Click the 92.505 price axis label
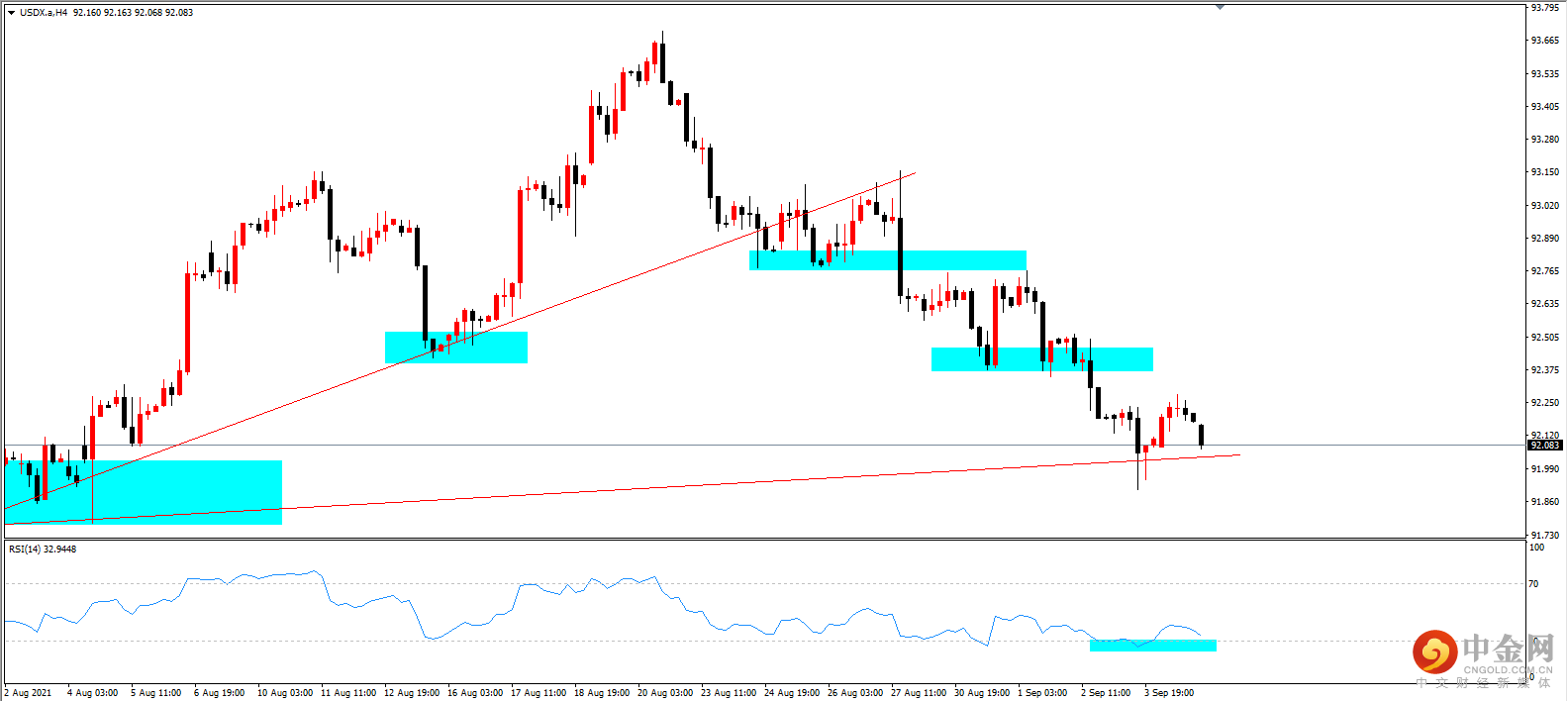 pyautogui.click(x=1544, y=337)
